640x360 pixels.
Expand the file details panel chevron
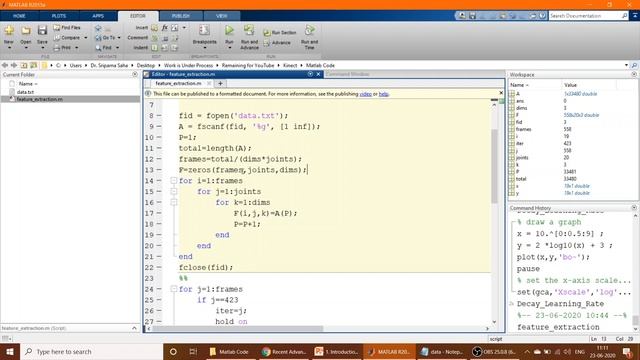click(134, 328)
